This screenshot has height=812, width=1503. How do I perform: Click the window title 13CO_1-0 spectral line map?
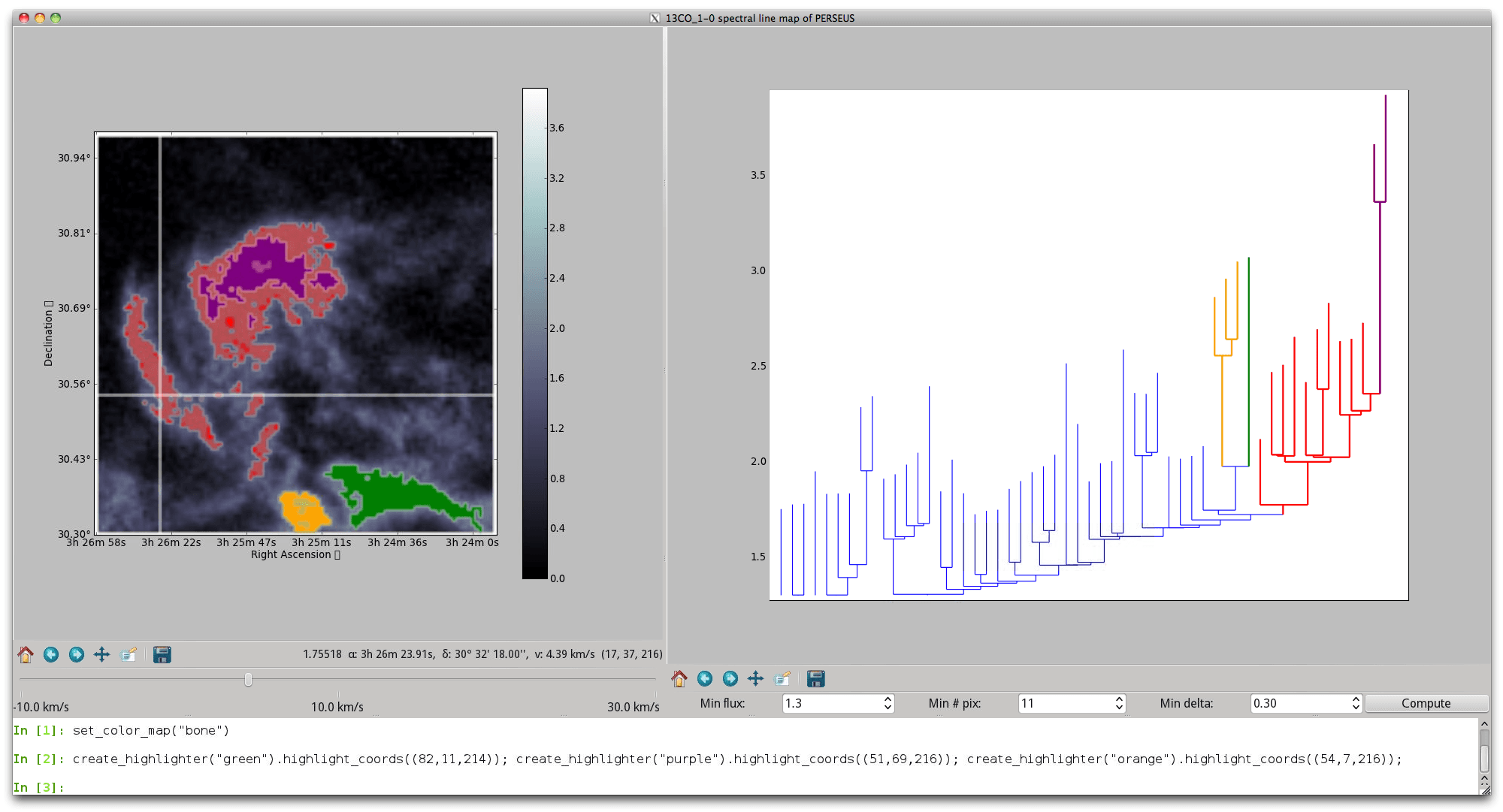[x=760, y=18]
